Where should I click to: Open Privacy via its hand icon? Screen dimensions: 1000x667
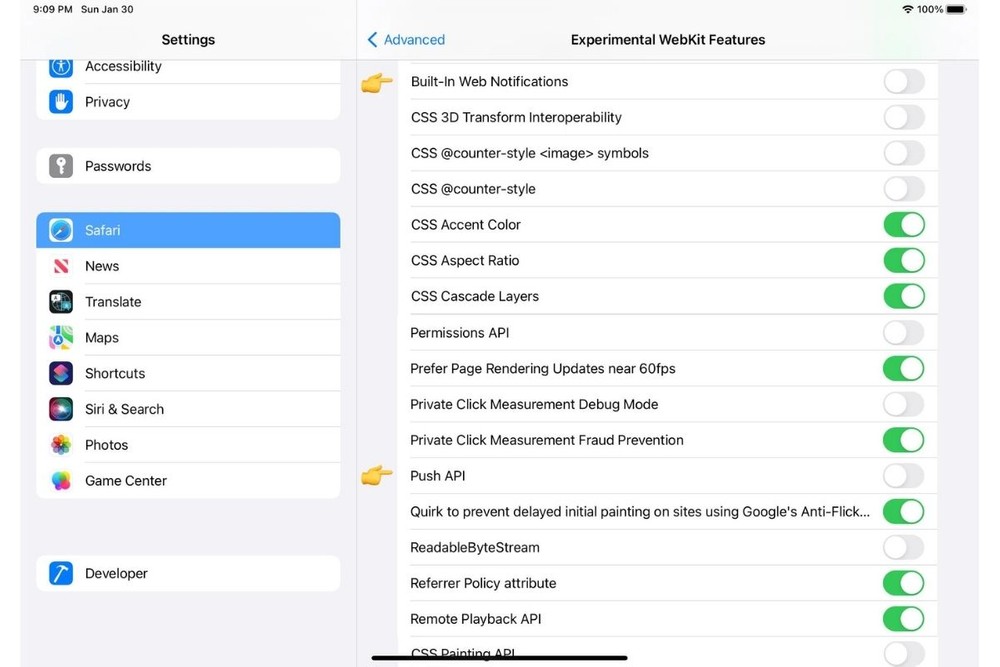click(x=61, y=102)
